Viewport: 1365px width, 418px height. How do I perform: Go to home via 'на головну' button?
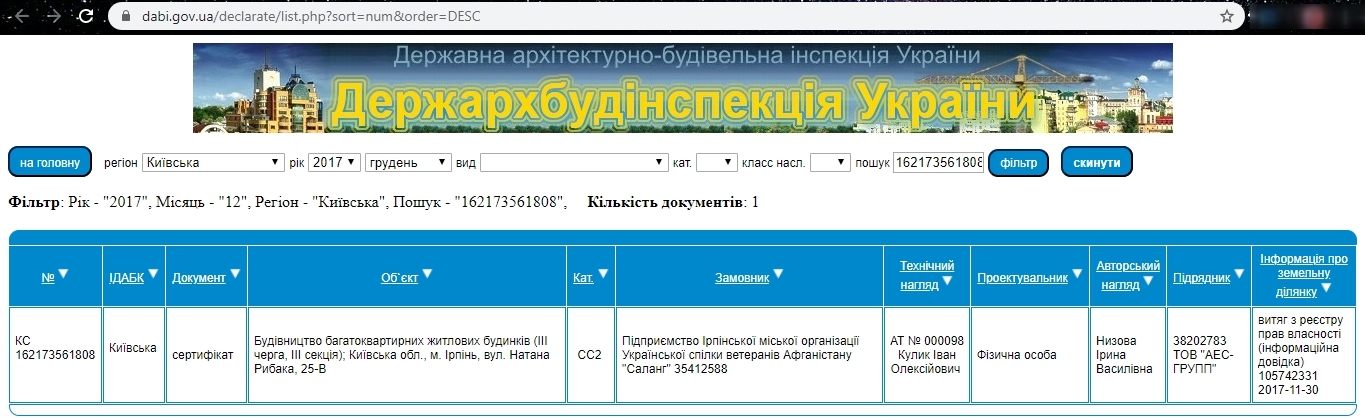coord(50,162)
